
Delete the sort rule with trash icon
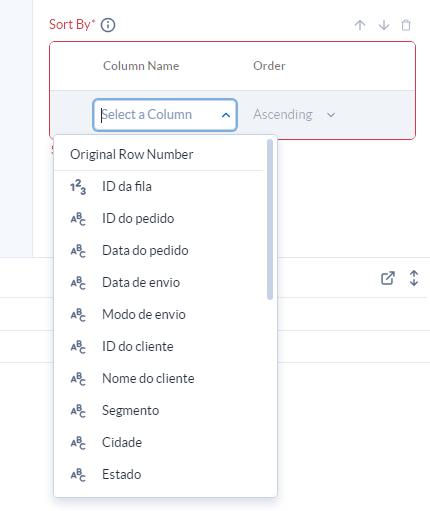tap(406, 25)
